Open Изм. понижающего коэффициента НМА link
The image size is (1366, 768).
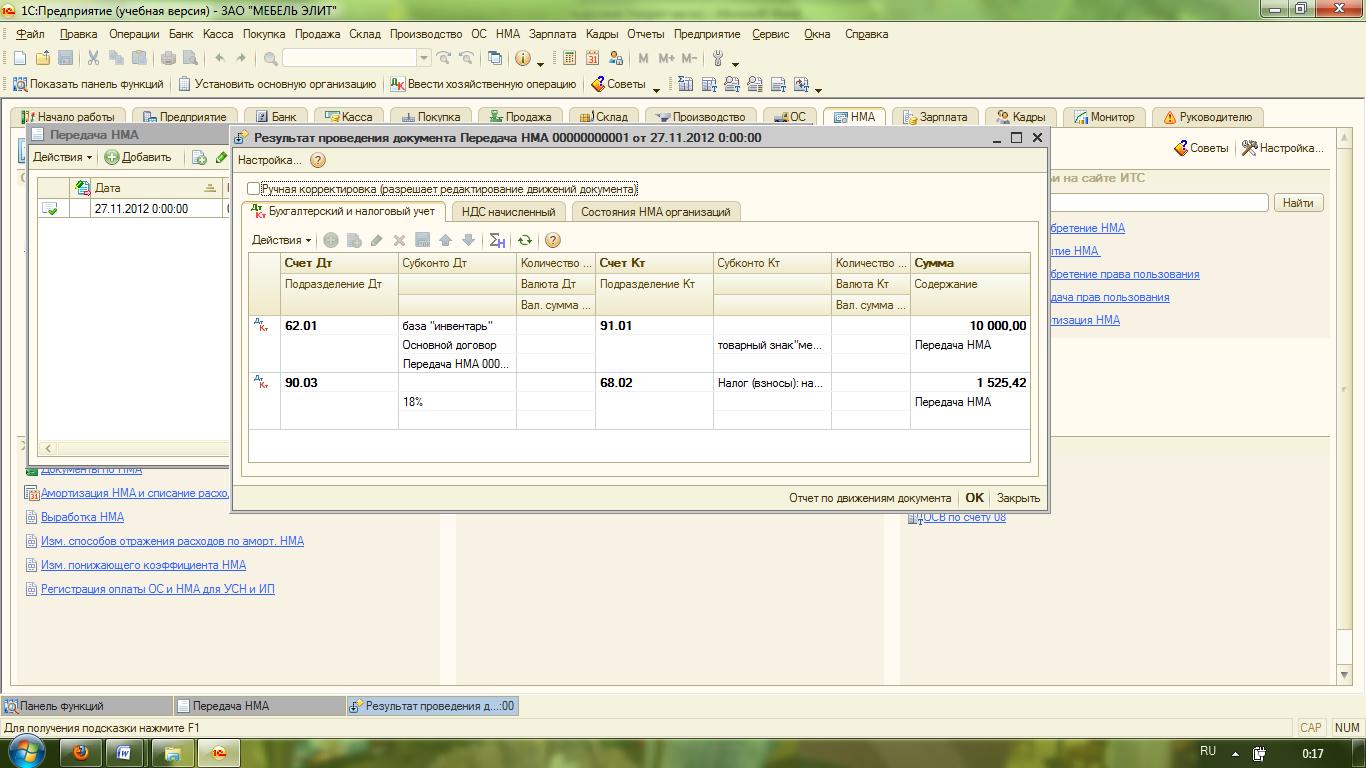click(143, 565)
